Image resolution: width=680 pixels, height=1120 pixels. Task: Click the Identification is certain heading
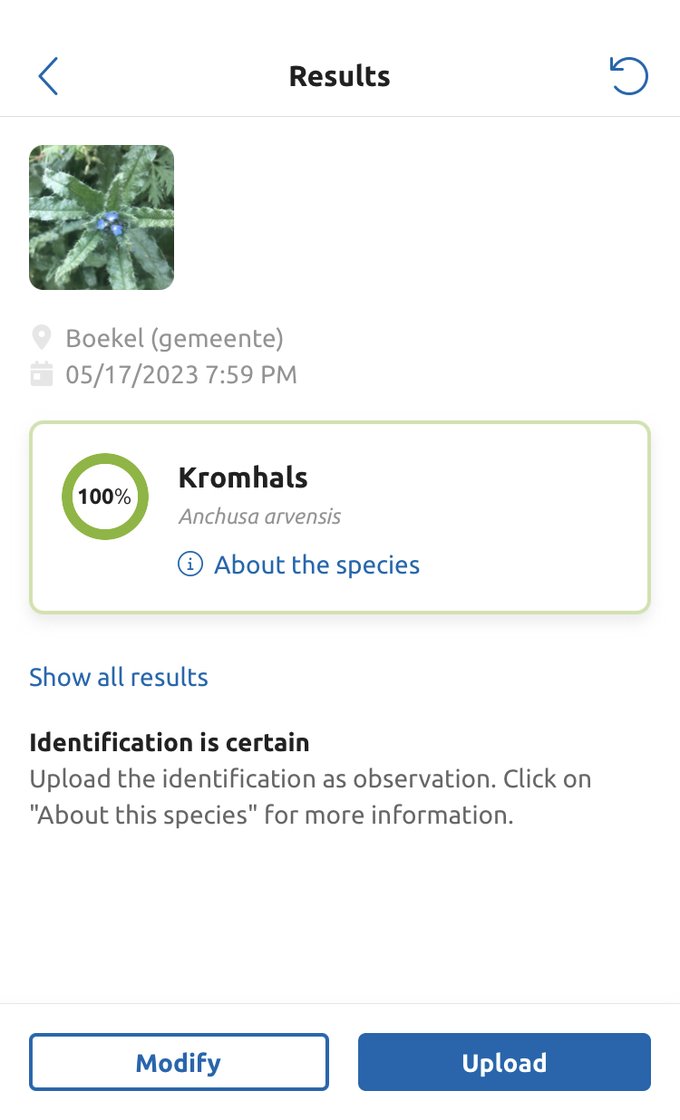coord(169,742)
